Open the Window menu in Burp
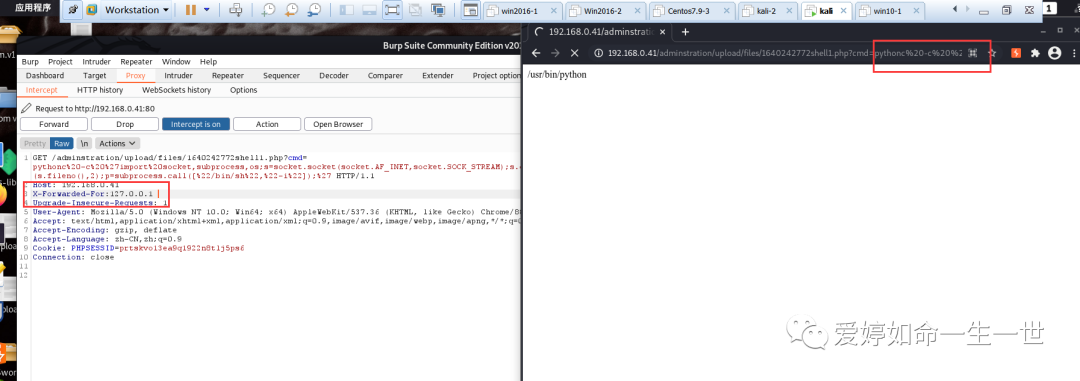The width and height of the screenshot is (1080, 381). coord(176,61)
